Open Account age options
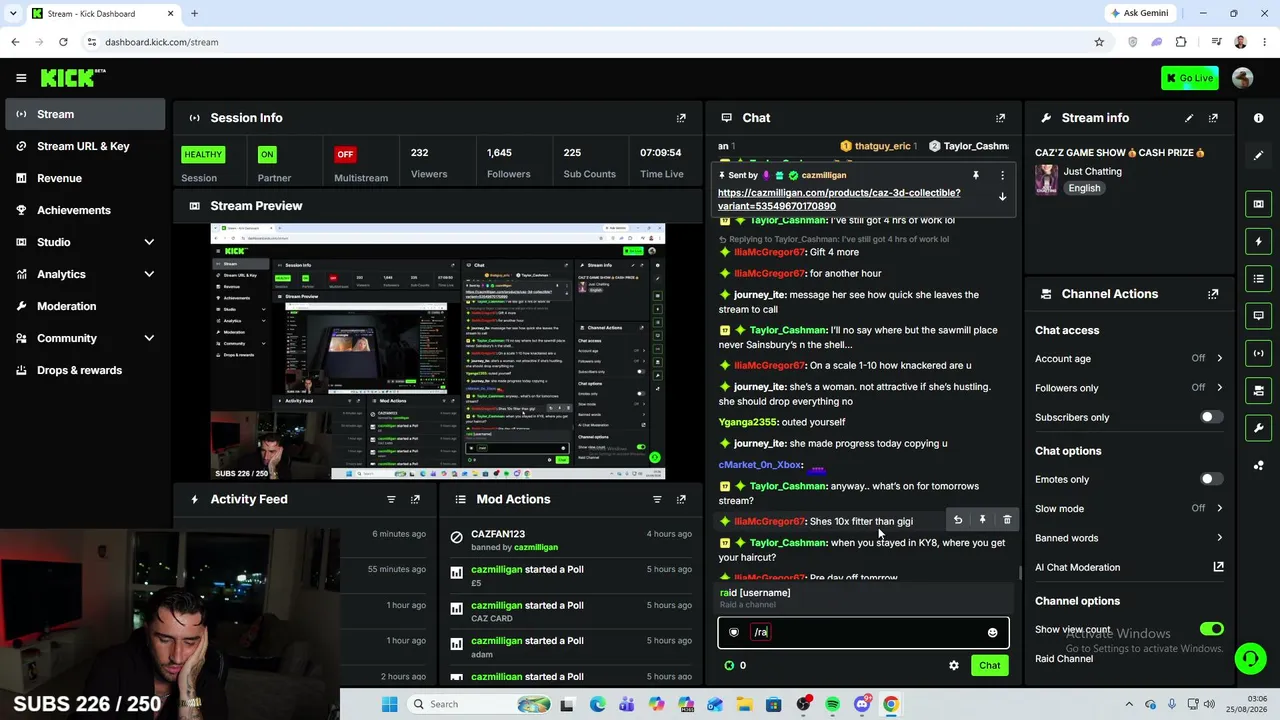 click(1129, 358)
